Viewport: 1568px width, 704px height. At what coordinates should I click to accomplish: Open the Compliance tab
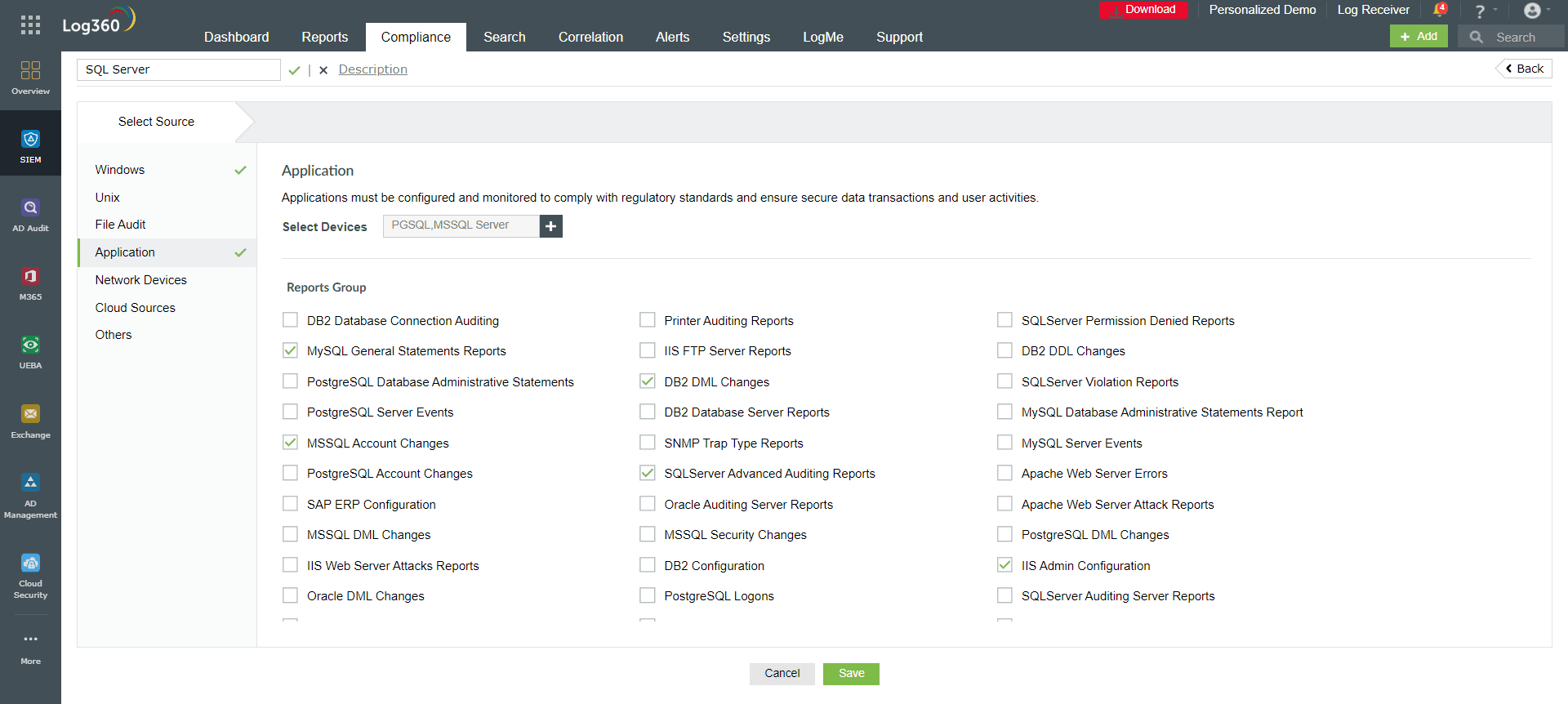416,37
